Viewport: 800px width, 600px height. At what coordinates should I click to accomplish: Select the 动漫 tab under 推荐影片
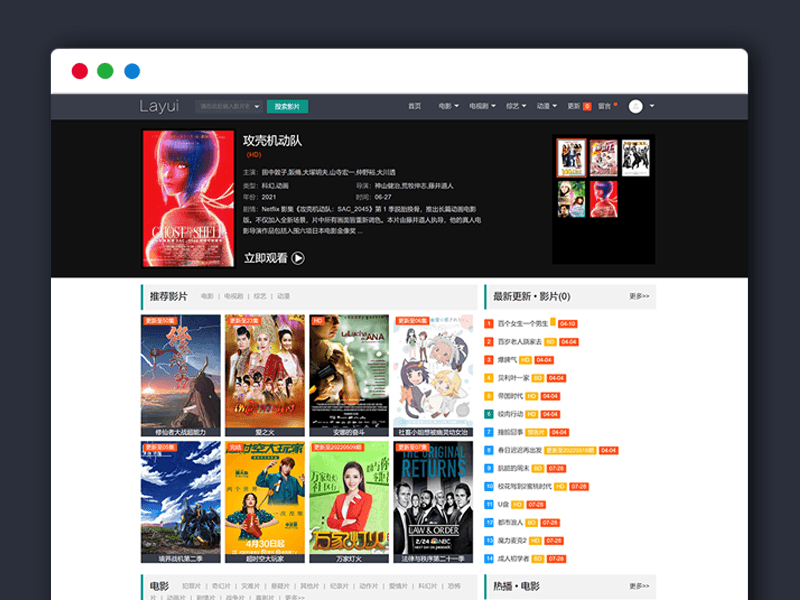tap(284, 296)
